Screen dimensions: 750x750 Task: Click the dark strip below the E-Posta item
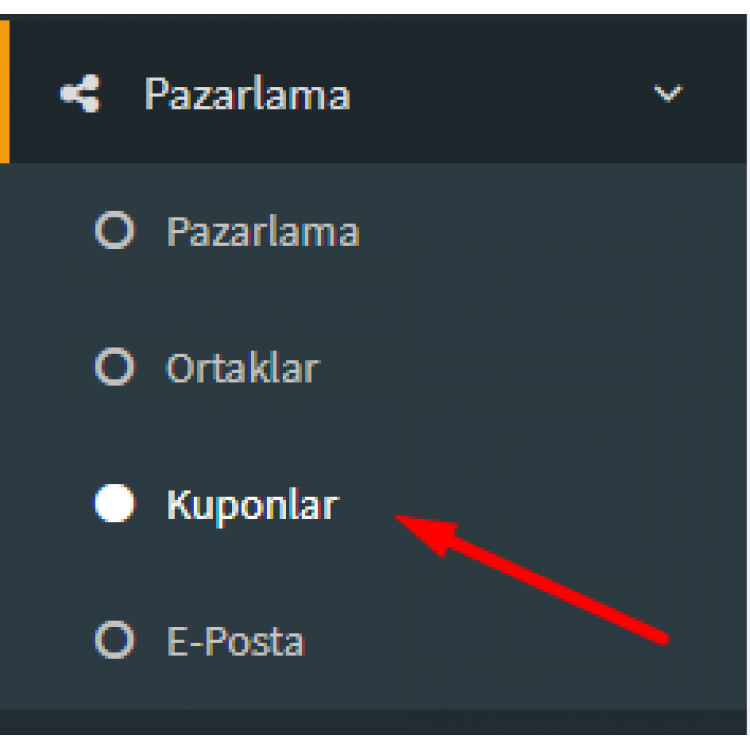tap(373, 722)
